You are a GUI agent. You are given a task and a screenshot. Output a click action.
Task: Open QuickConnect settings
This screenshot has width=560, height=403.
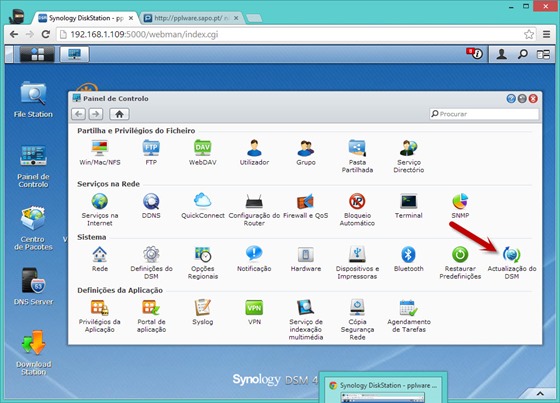coord(202,206)
